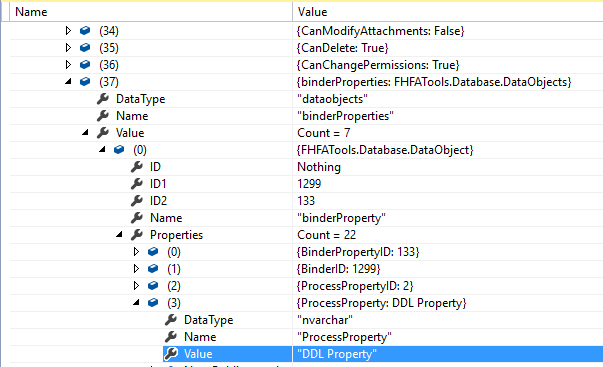Expand the (0) BinderPropertyID node
603x367 pixels.
(136, 252)
